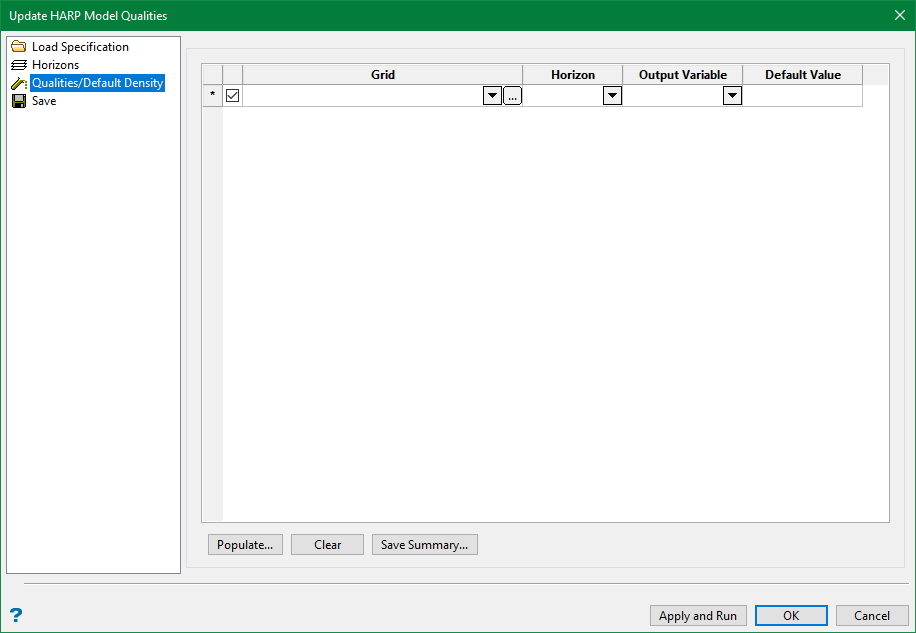Click the Horizon column header
Viewport: 916px width, 633px height.
(572, 75)
